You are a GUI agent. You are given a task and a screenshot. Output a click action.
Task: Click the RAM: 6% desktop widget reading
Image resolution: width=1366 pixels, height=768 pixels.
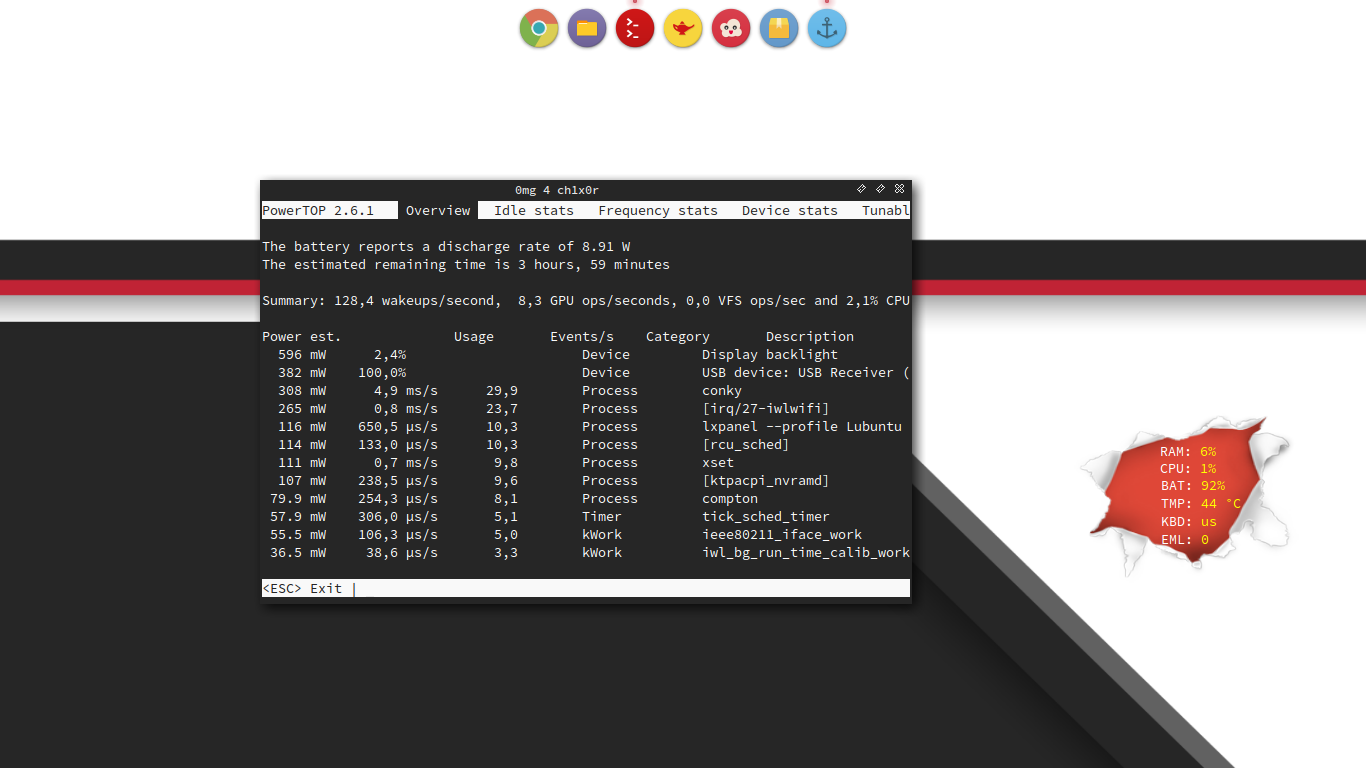click(1188, 451)
